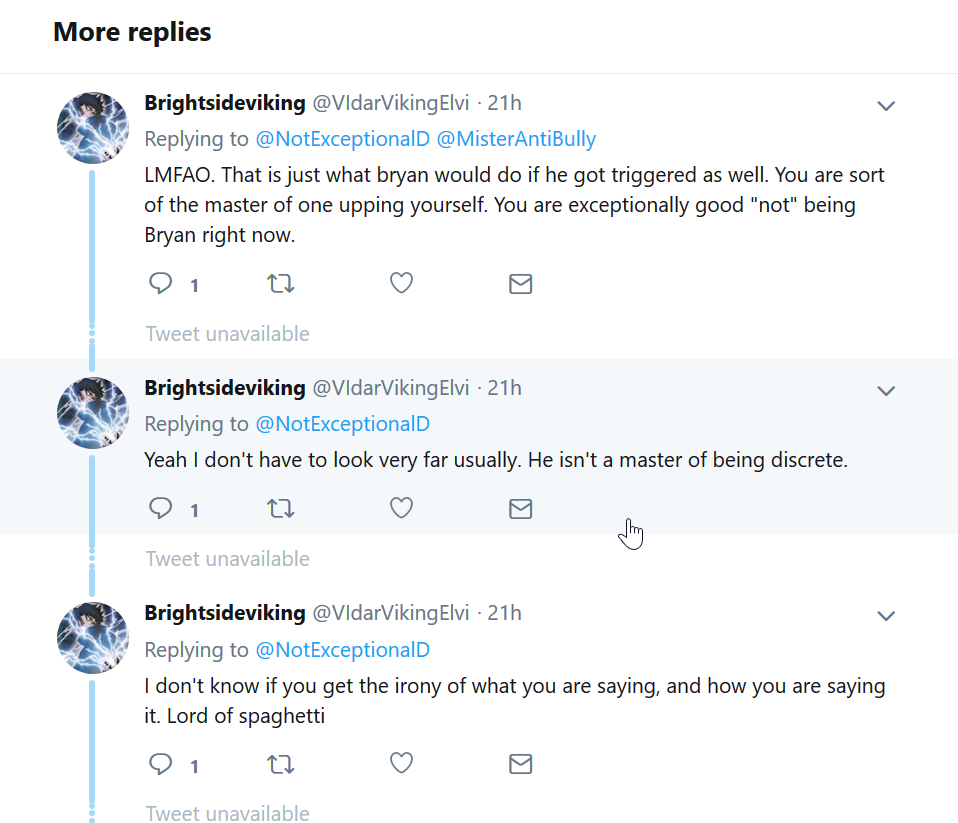958x823 pixels.
Task: Retweet the 'being discrete' tweet
Action: point(280,508)
